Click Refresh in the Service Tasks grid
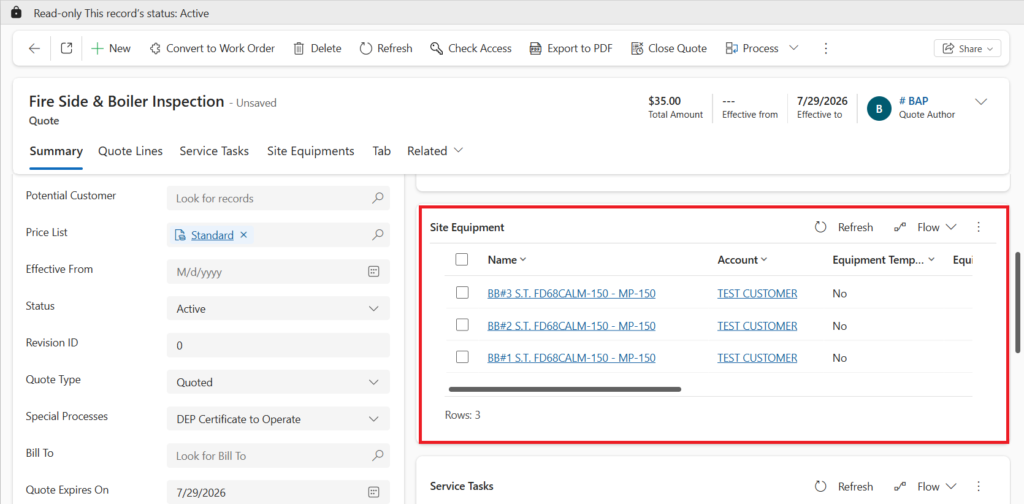Image resolution: width=1024 pixels, height=504 pixels. (844, 486)
